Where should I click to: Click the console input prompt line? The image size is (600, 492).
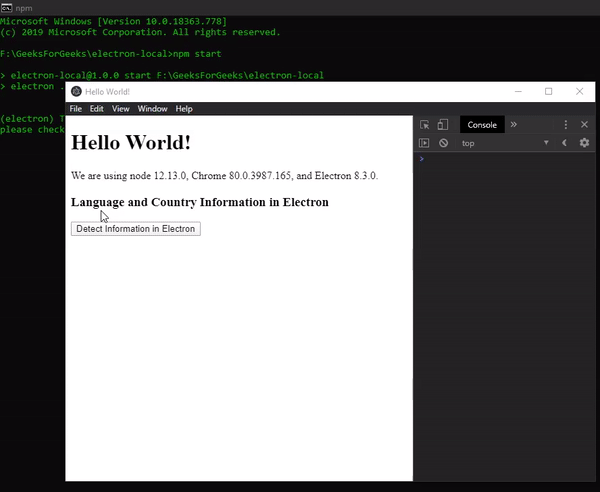pos(505,159)
